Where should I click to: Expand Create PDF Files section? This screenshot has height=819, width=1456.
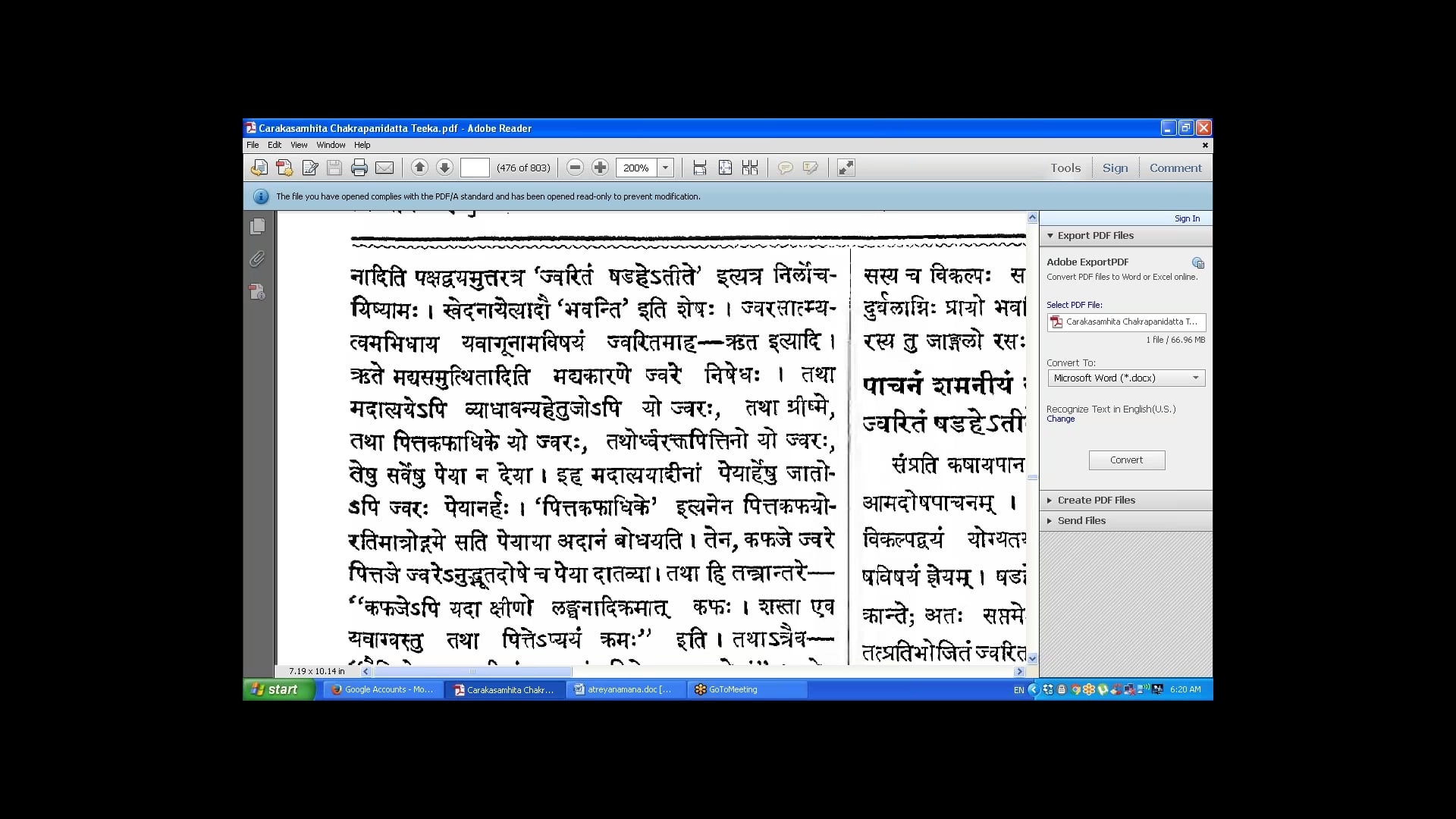pos(1096,500)
